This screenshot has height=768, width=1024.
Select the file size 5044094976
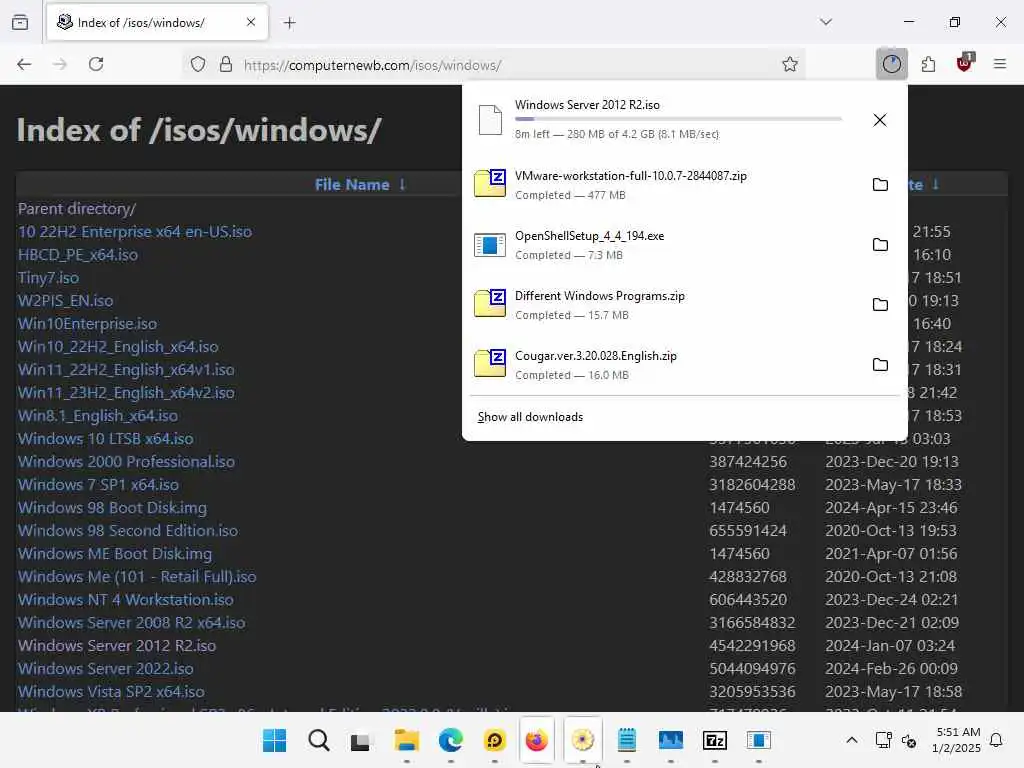(x=752, y=668)
